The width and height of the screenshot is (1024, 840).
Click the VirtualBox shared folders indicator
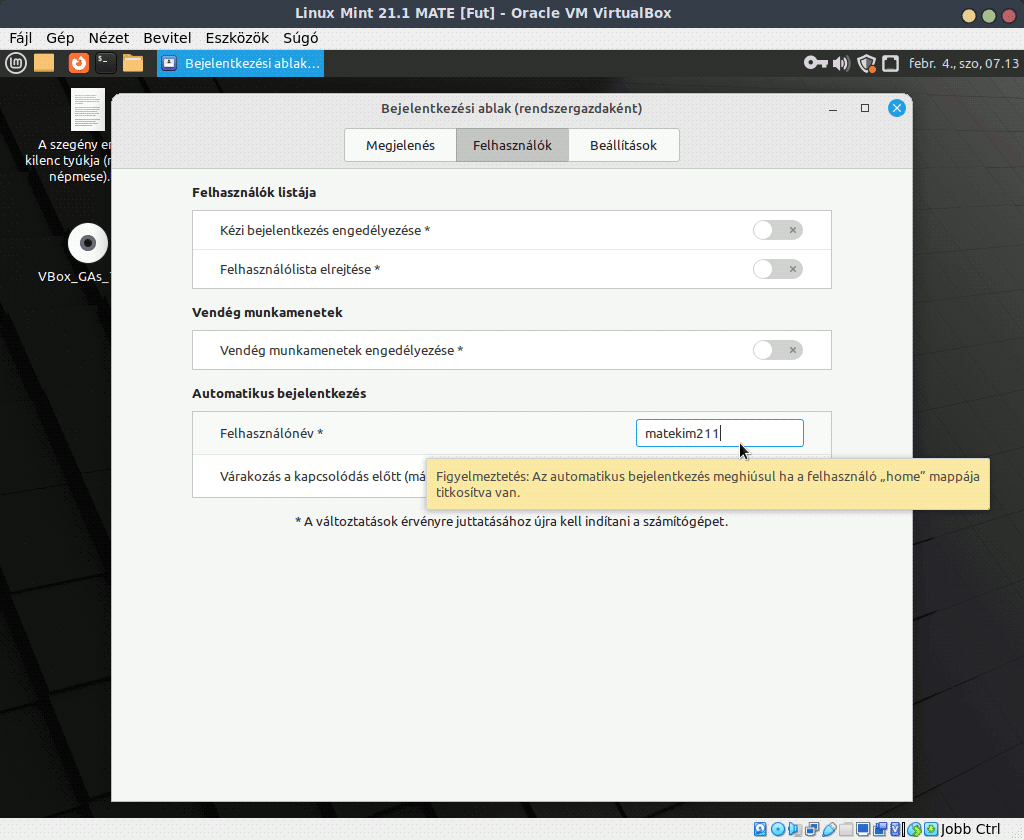846,829
